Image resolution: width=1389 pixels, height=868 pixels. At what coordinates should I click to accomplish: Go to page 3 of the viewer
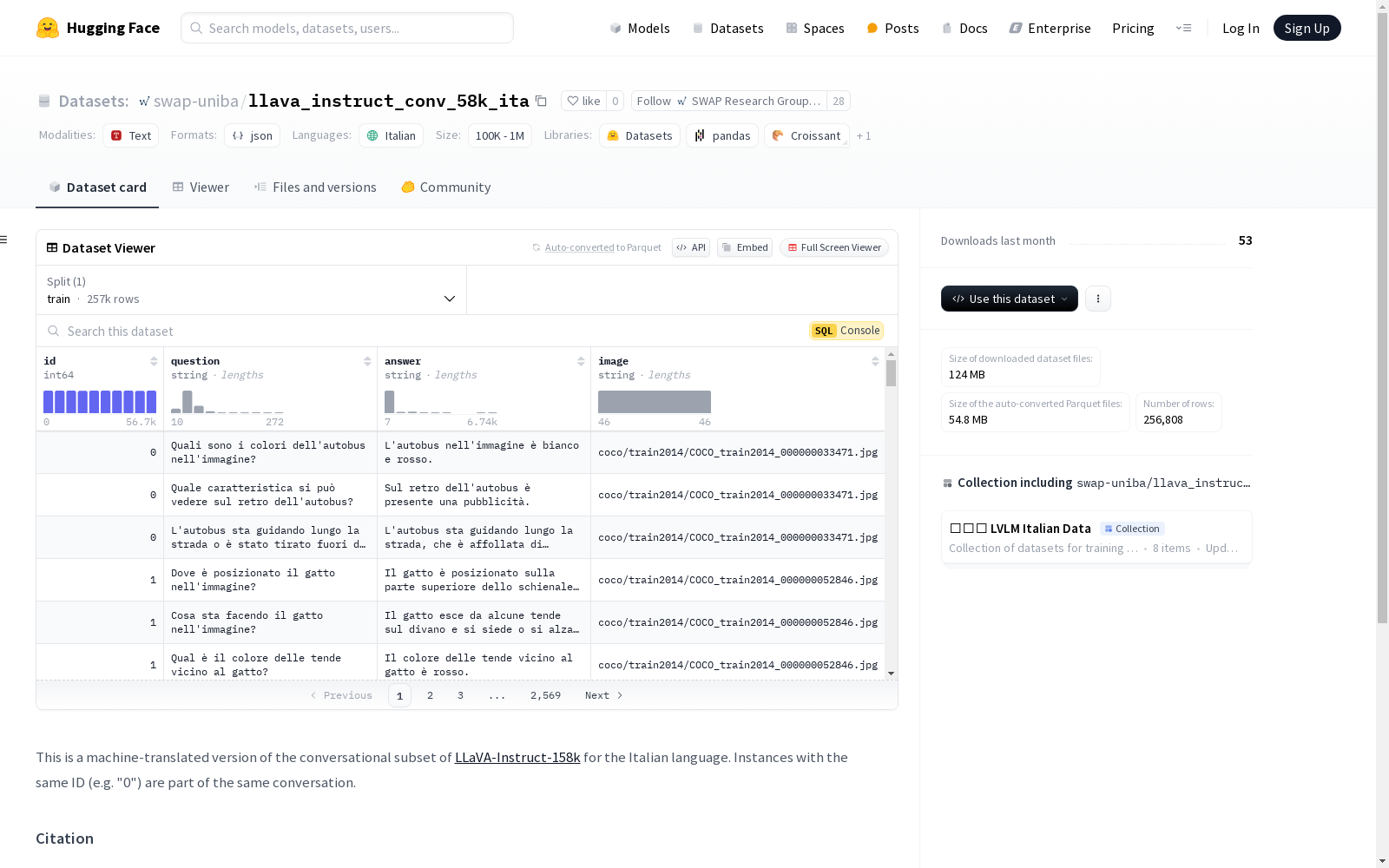pyautogui.click(x=460, y=695)
